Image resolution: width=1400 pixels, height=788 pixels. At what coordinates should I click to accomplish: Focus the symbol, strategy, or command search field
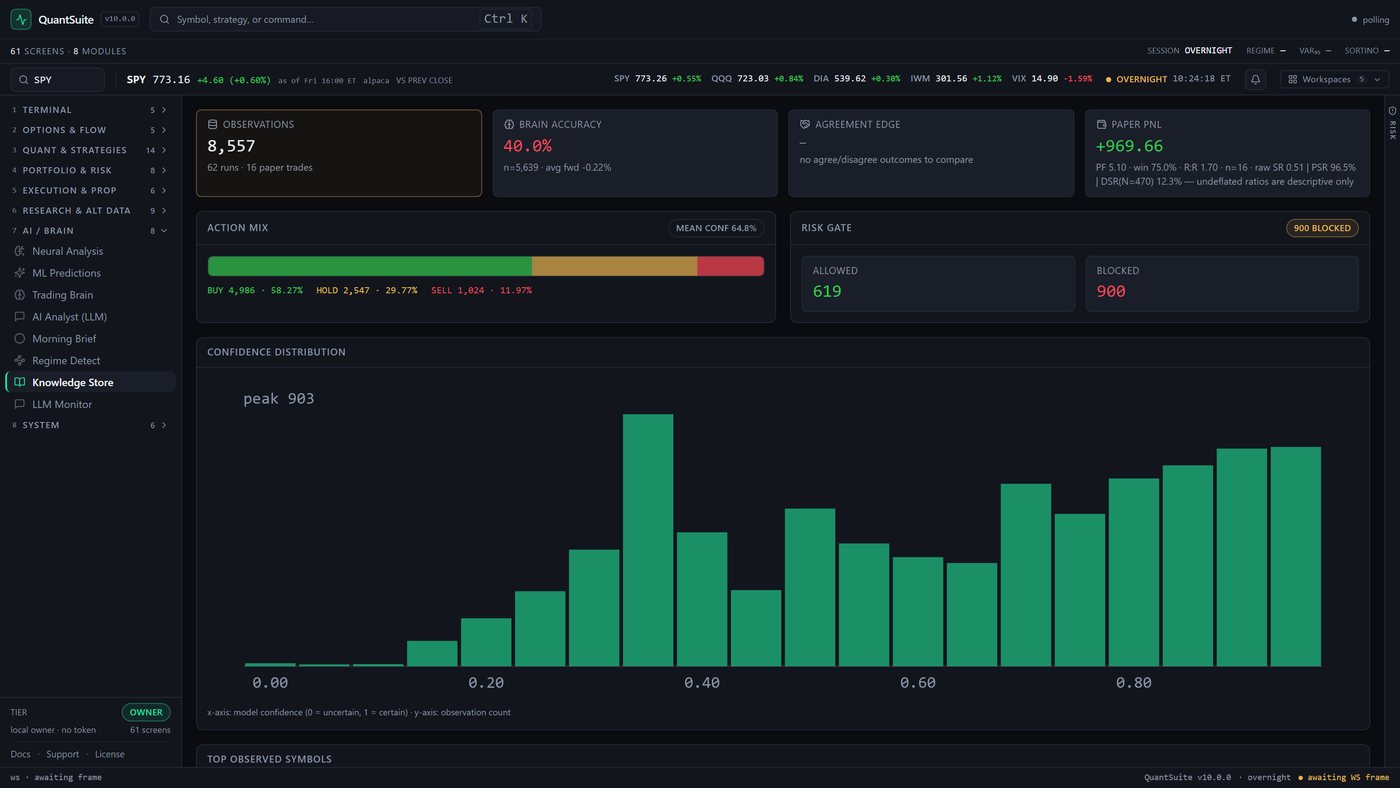tap(345, 19)
